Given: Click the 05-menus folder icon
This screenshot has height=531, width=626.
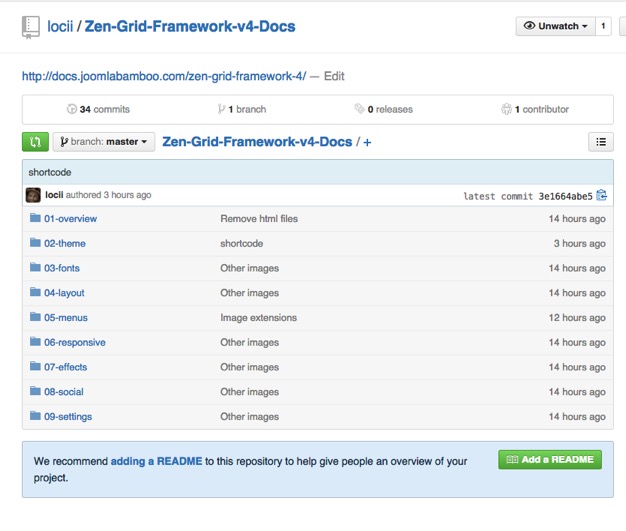Looking at the screenshot, I should pyautogui.click(x=36, y=317).
